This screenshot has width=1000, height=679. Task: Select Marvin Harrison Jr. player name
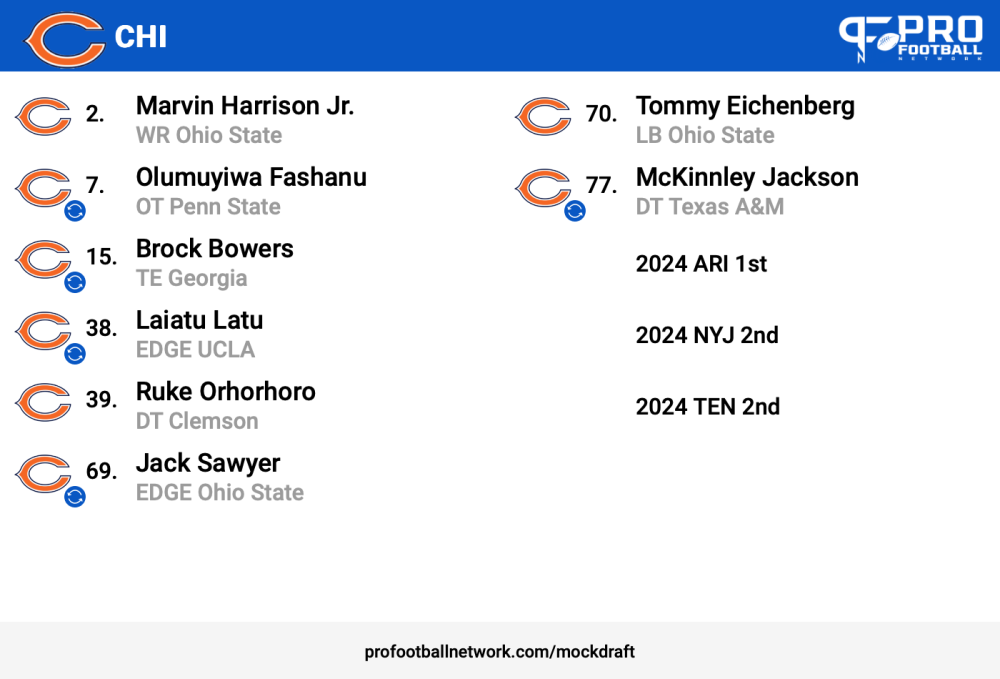[x=245, y=106]
